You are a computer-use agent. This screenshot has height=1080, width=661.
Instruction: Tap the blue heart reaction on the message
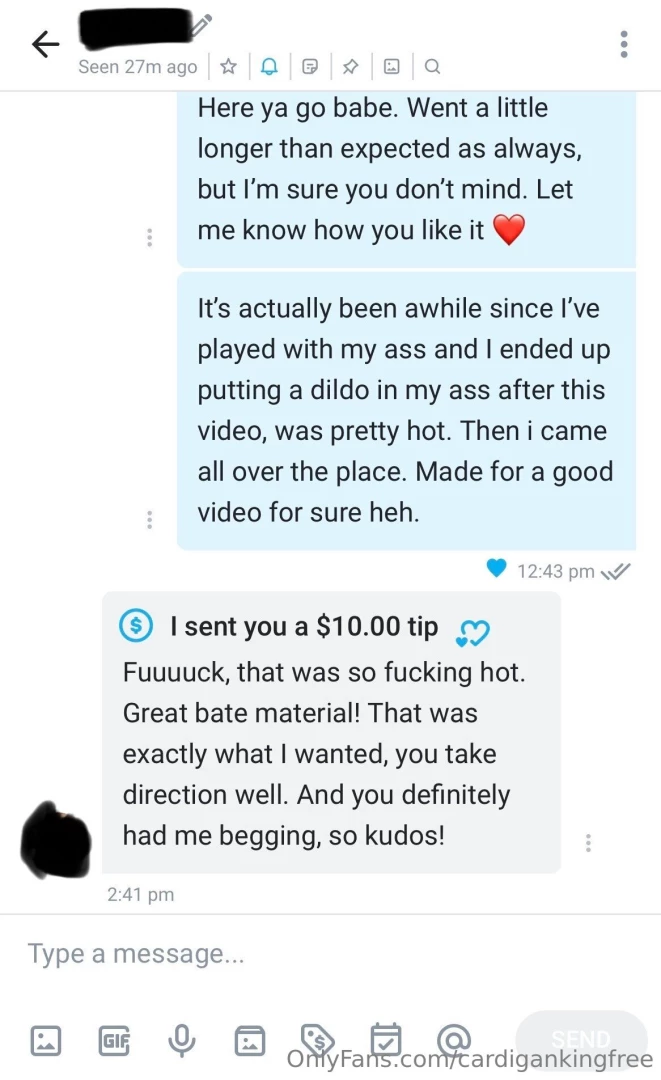tap(497, 568)
